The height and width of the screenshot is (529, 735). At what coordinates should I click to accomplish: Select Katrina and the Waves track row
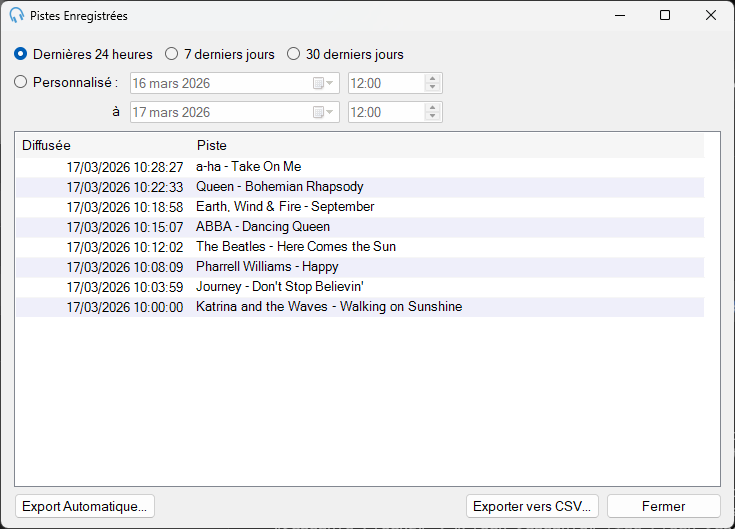tap(360, 307)
